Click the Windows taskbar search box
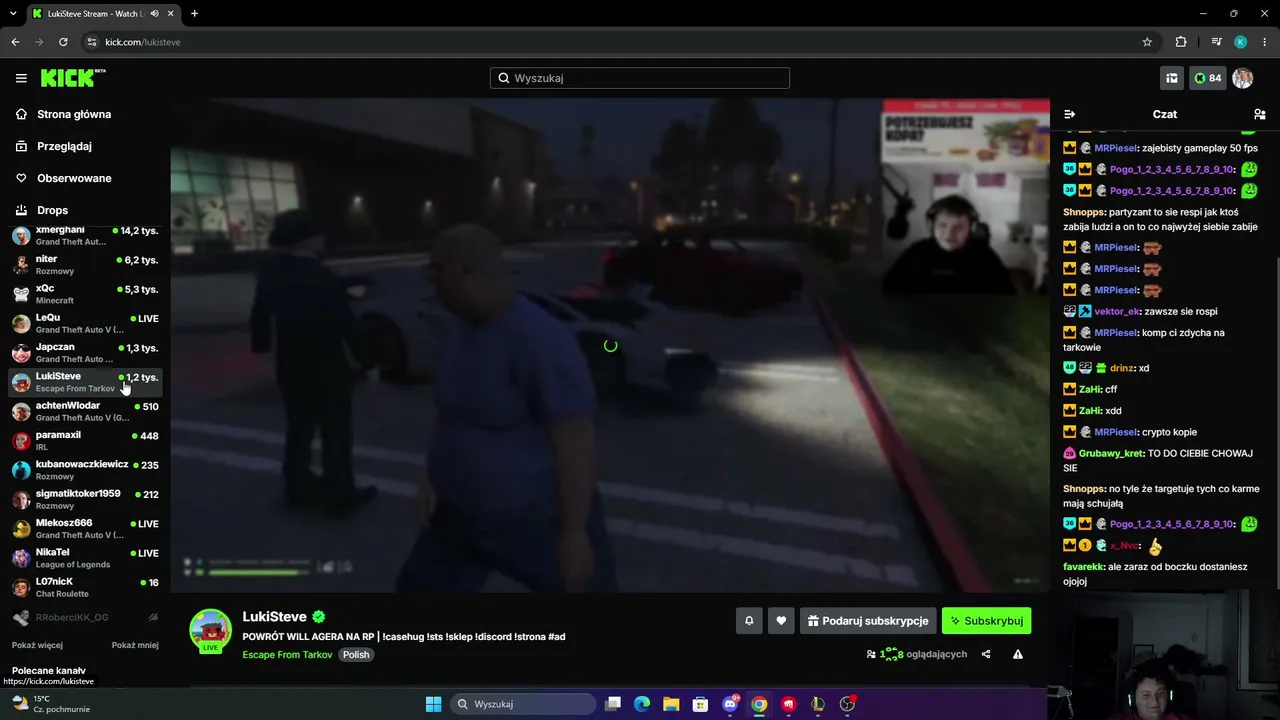This screenshot has height=720, width=1280. (522, 704)
